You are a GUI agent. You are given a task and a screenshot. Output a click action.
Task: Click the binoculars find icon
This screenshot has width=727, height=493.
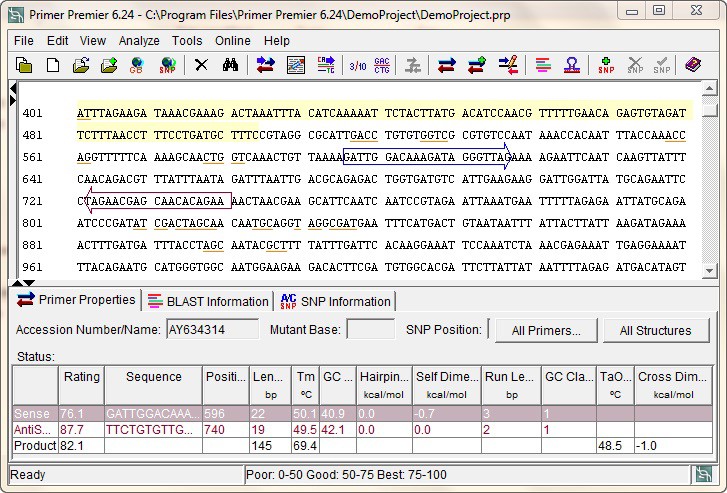pyautogui.click(x=230, y=65)
